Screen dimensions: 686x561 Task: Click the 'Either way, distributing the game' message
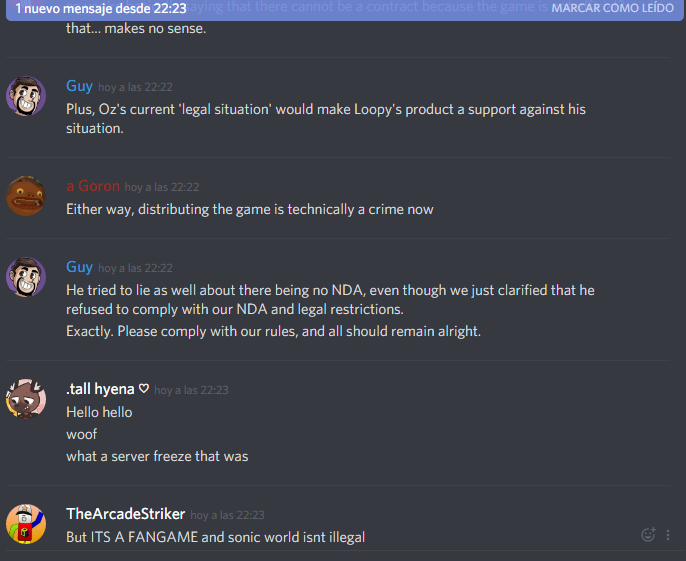point(250,209)
